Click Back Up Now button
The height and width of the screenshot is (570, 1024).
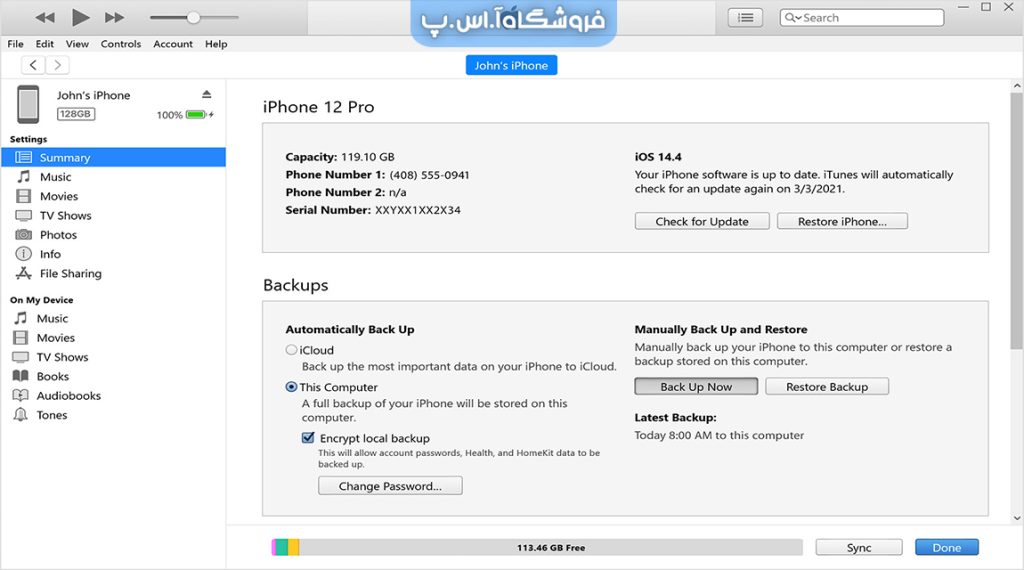(696, 387)
